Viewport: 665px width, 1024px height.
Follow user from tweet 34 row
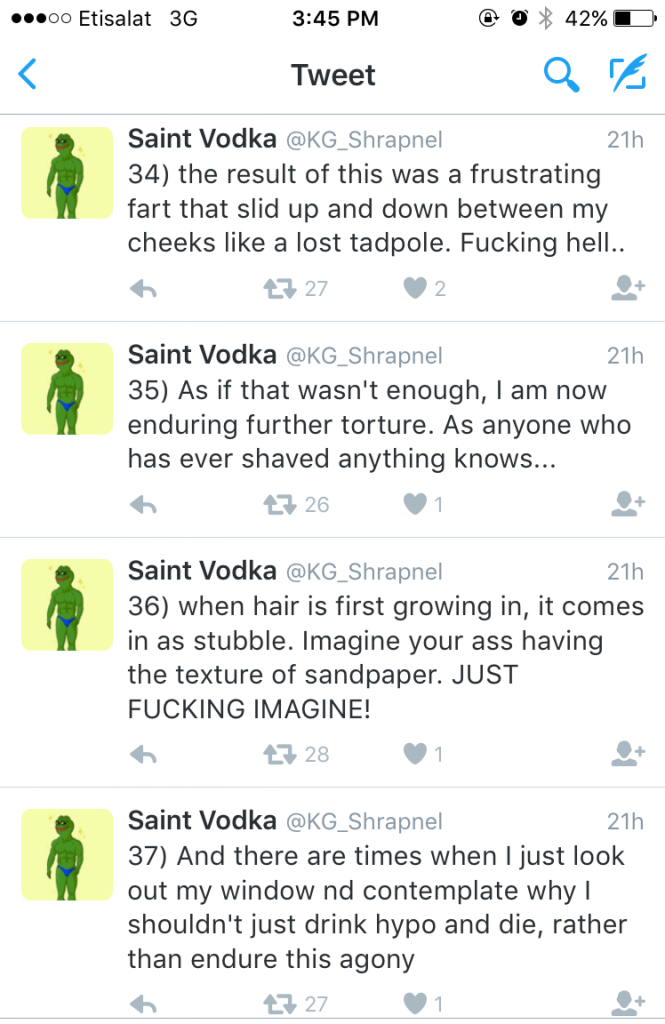(x=626, y=289)
